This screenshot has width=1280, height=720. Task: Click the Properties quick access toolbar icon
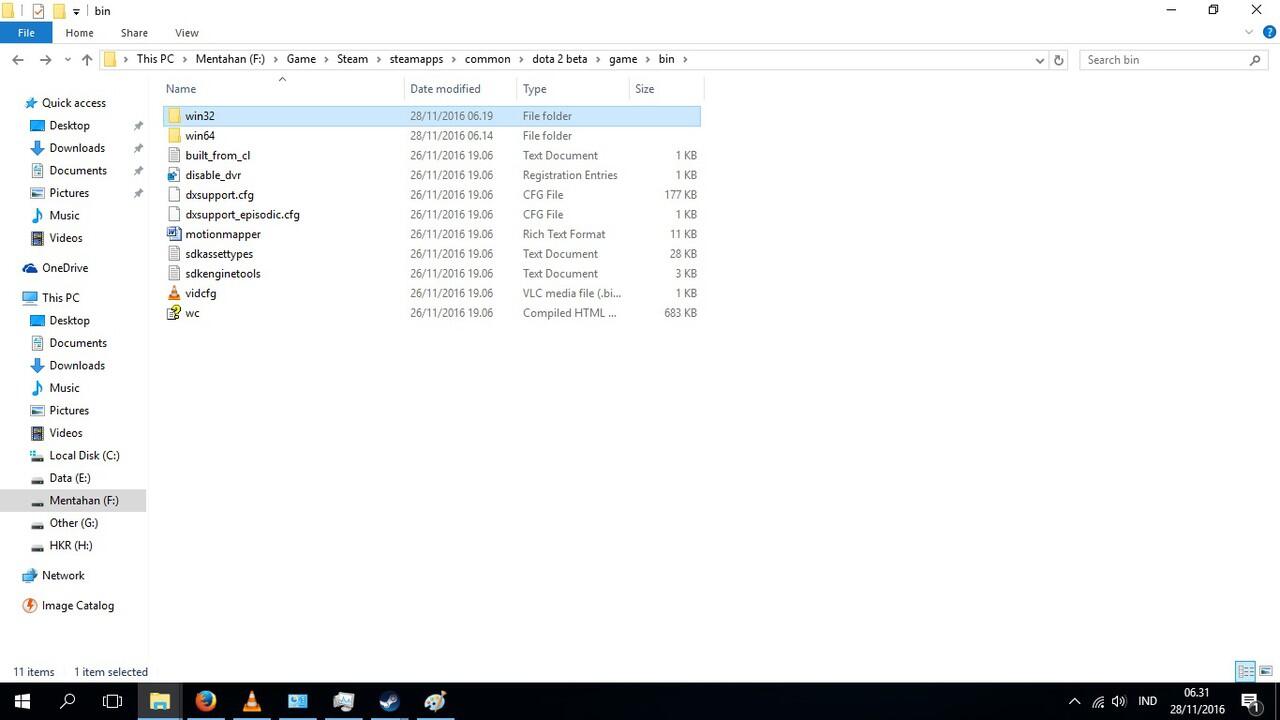[x=38, y=11]
